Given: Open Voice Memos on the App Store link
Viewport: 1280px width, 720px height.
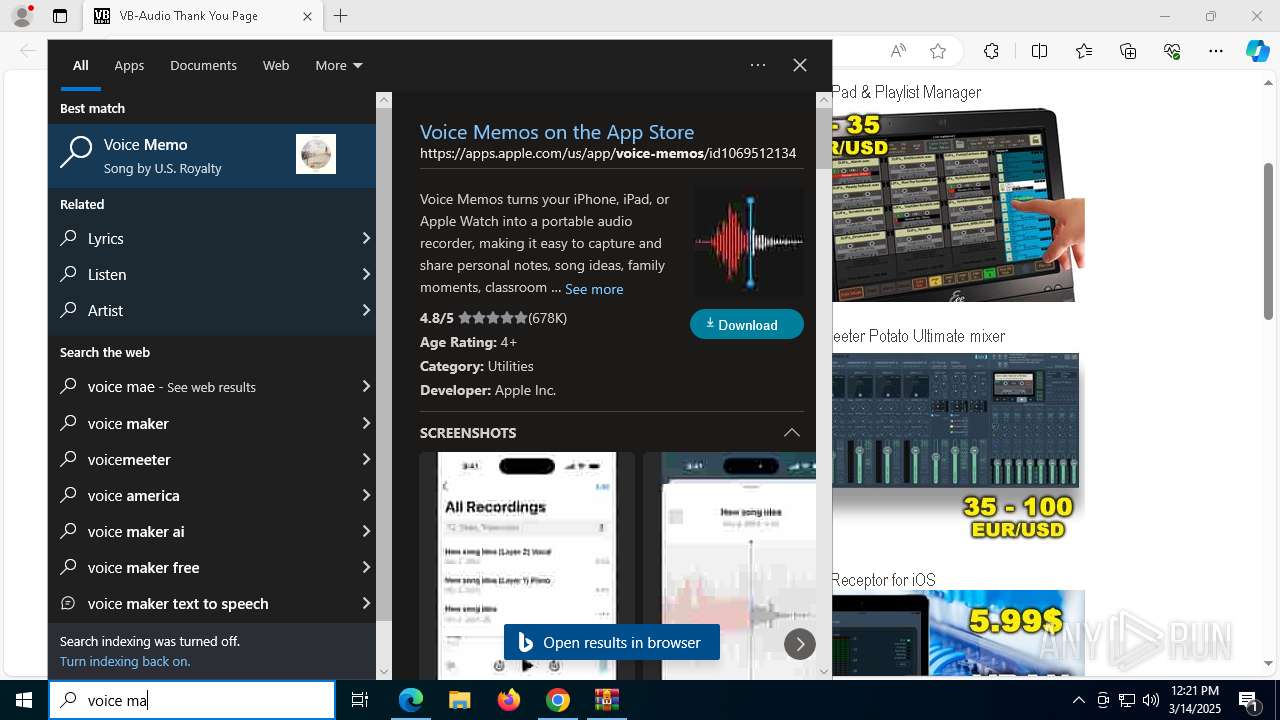Looking at the screenshot, I should tap(557, 132).
